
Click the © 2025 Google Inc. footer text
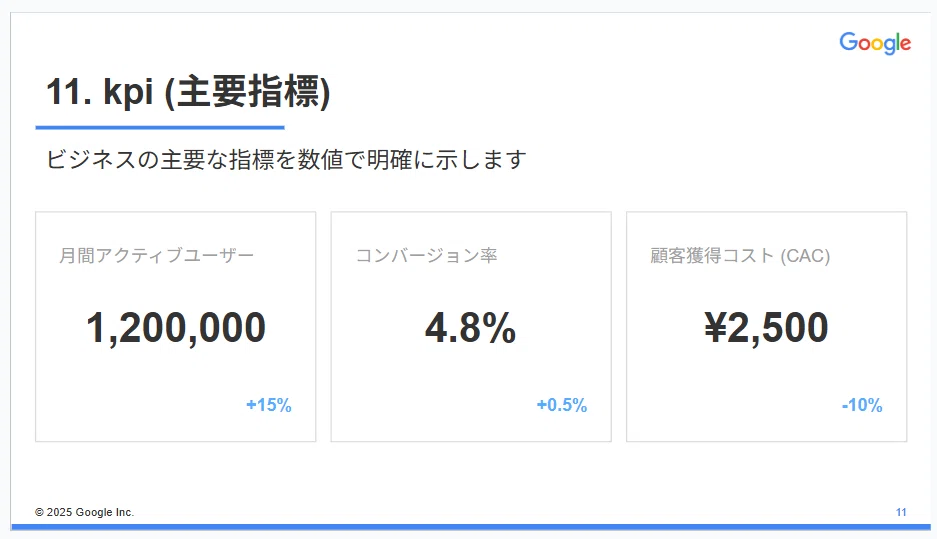pos(84,512)
